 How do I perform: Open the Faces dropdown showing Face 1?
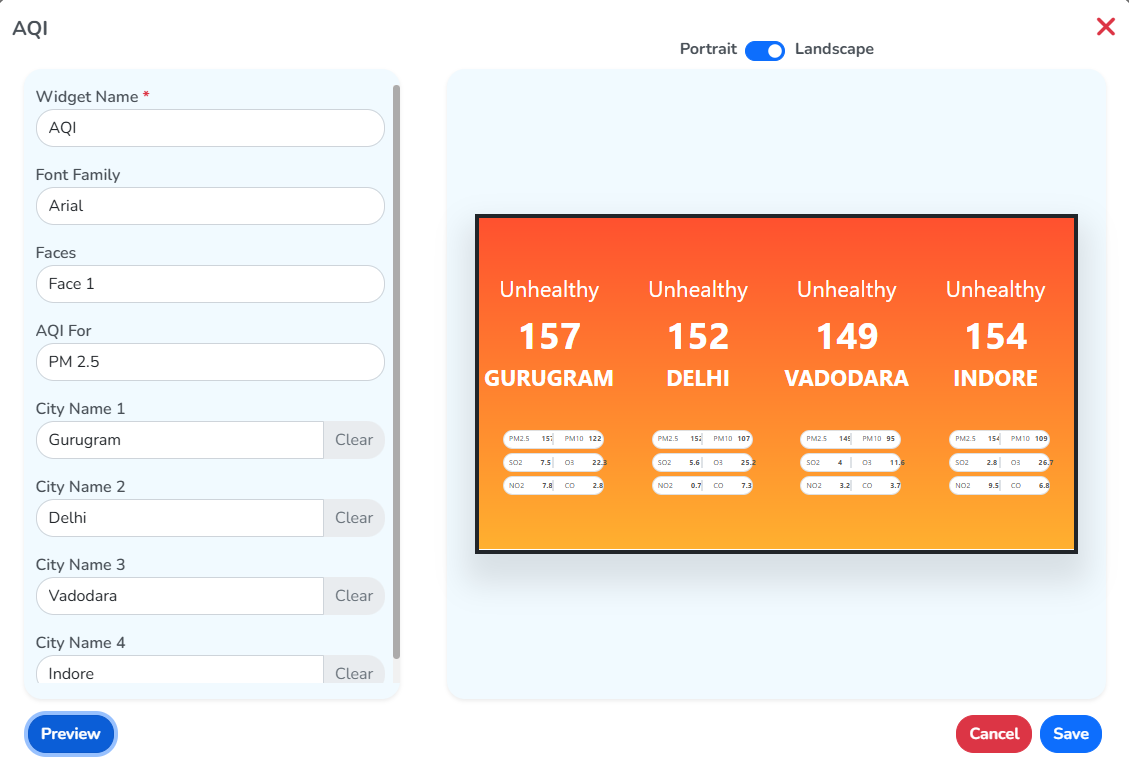tap(210, 284)
